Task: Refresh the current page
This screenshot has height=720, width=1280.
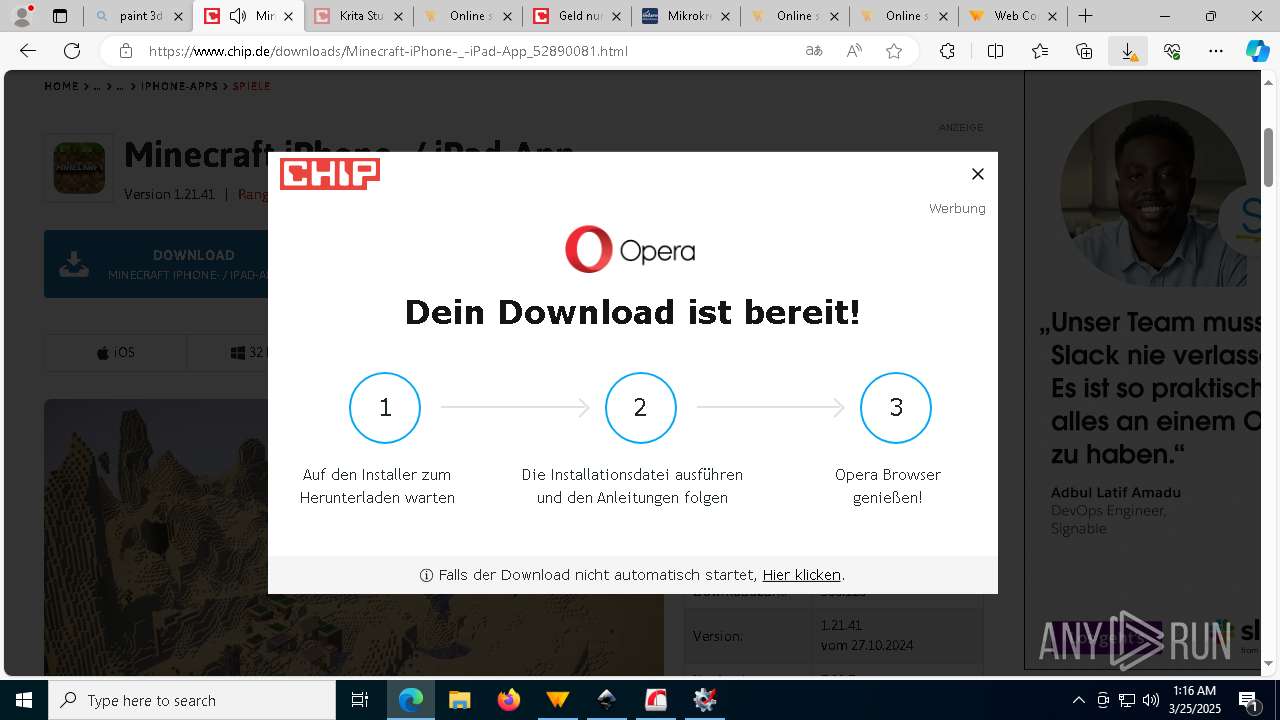Action: tap(72, 51)
